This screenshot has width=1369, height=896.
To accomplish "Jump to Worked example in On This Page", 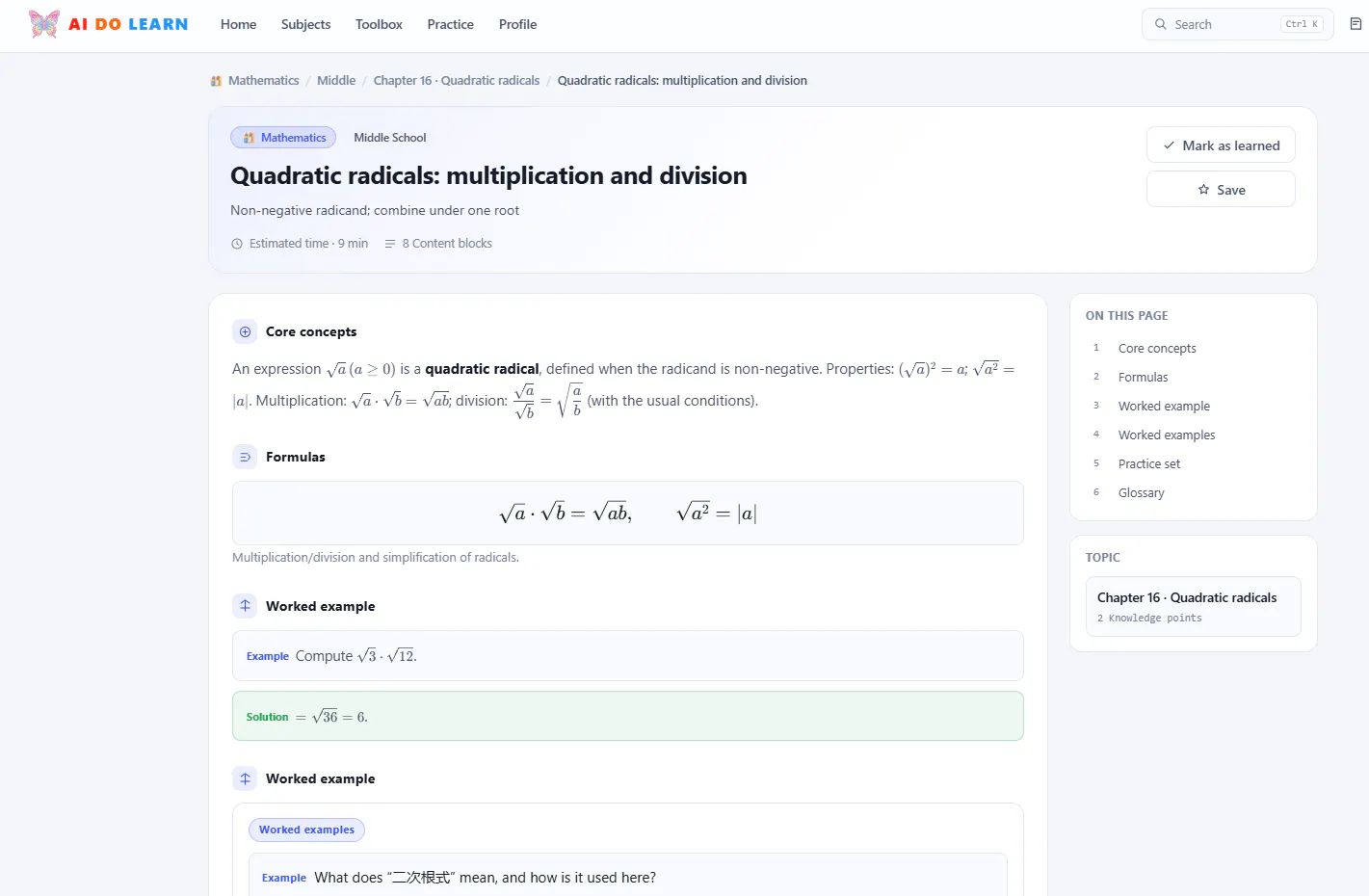I will pyautogui.click(x=1164, y=407).
